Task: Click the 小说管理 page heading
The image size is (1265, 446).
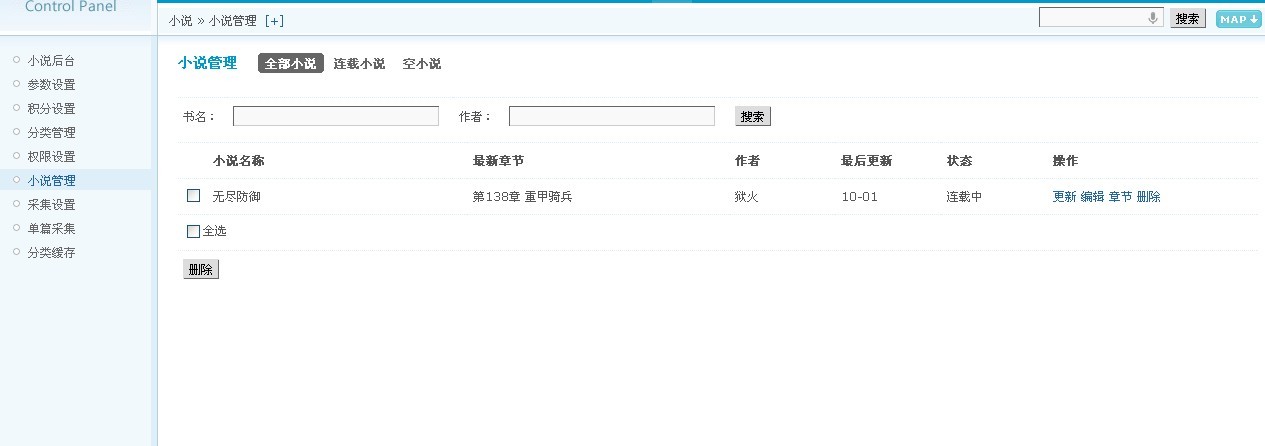Action: click(207, 63)
